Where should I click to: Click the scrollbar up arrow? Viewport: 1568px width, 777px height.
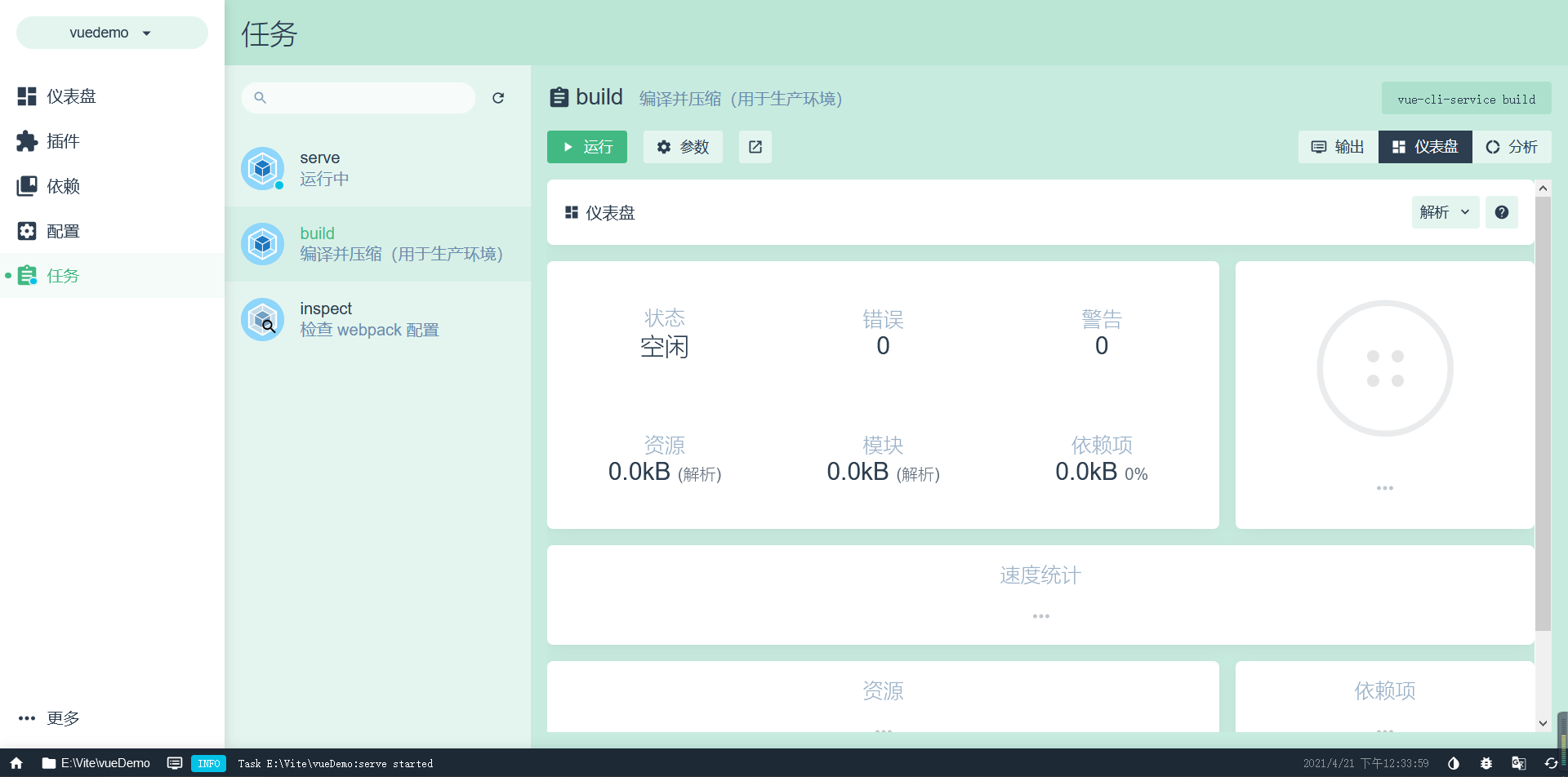1543,189
